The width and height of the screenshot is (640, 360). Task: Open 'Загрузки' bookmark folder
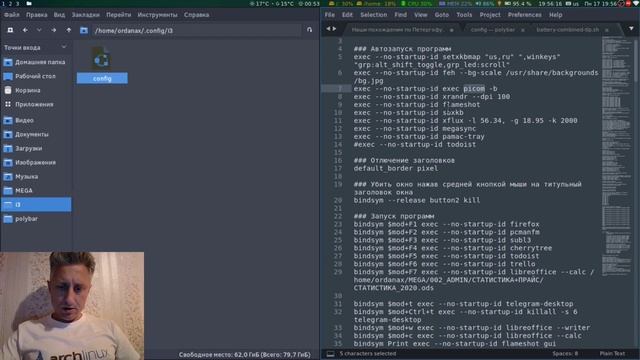point(36,149)
